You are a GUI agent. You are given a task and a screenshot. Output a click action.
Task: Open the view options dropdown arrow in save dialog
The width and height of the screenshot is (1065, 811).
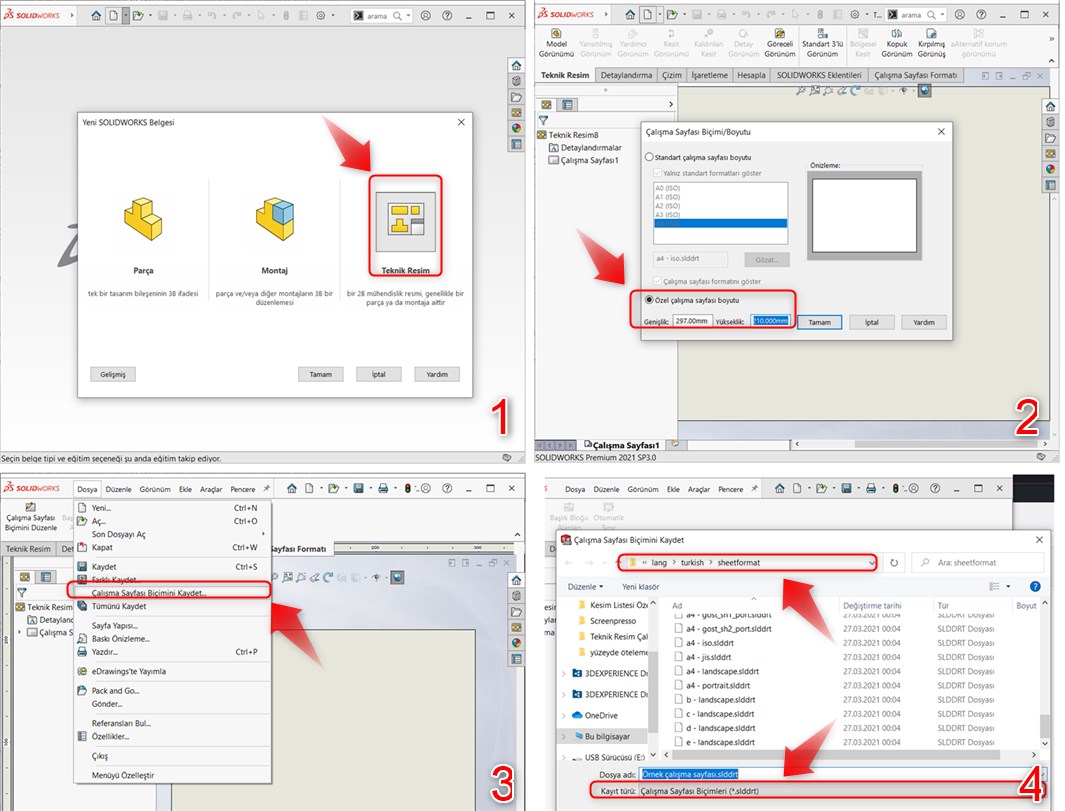click(1008, 586)
